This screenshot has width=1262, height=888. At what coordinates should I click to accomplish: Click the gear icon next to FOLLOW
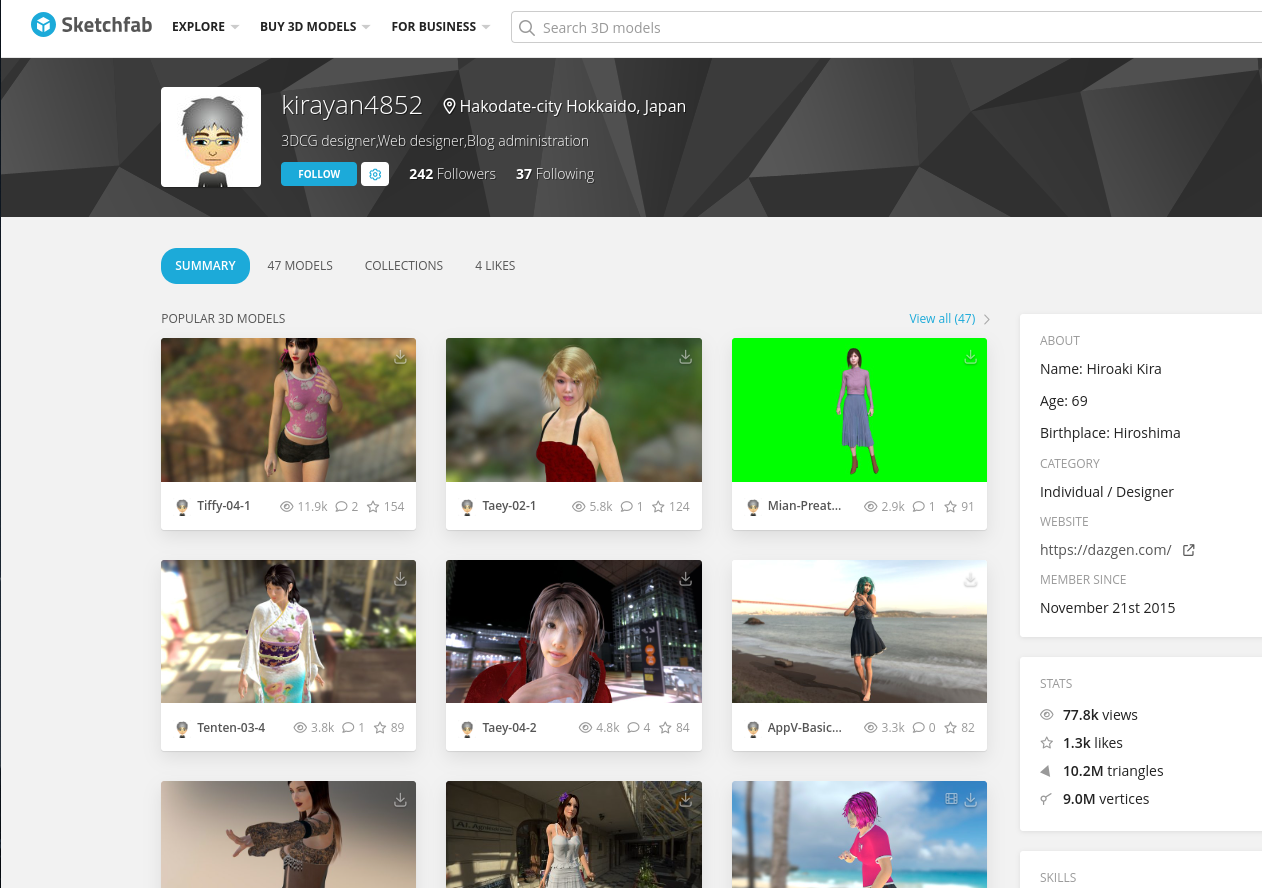click(375, 174)
